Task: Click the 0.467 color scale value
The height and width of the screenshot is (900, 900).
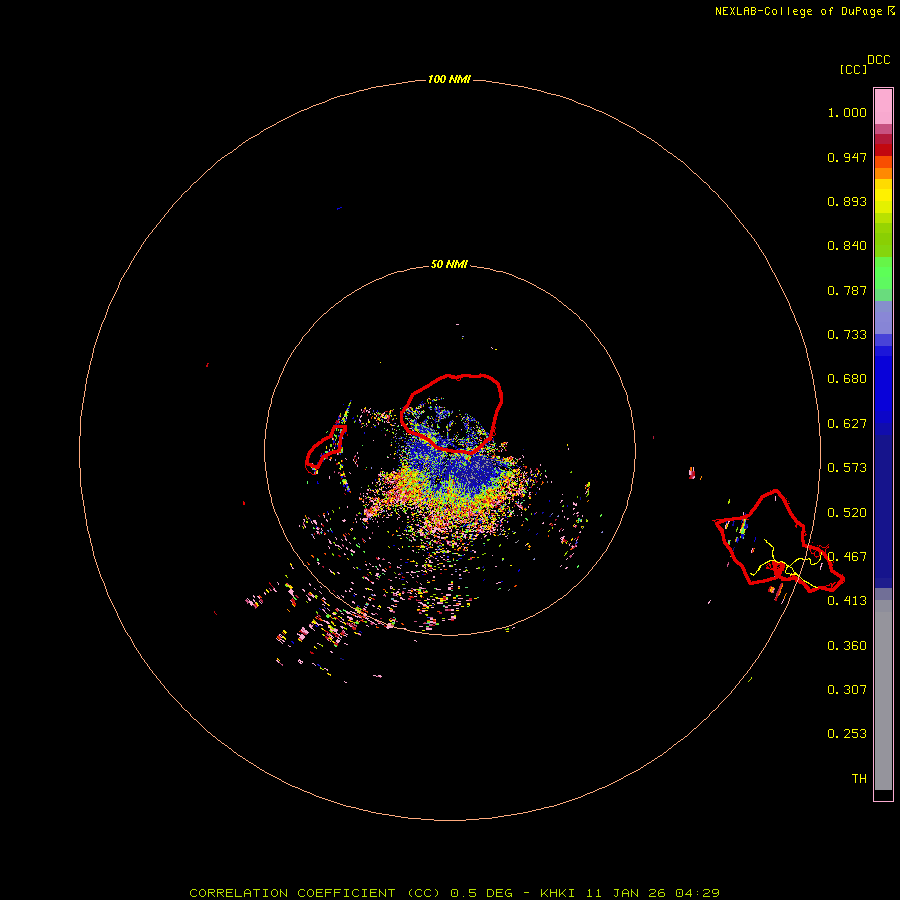Action: point(847,557)
